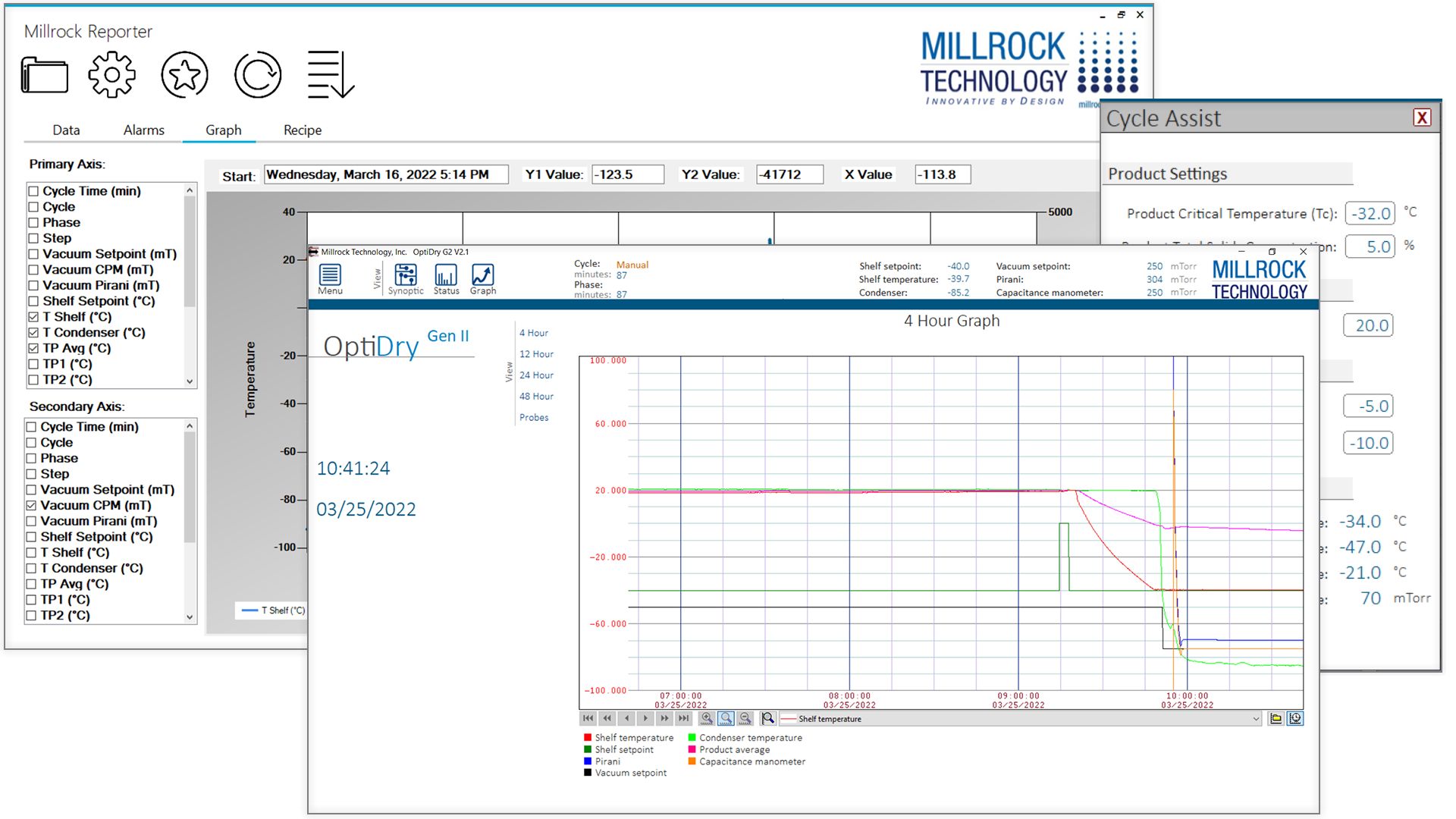Select the 24 Hour graph view

(536, 375)
